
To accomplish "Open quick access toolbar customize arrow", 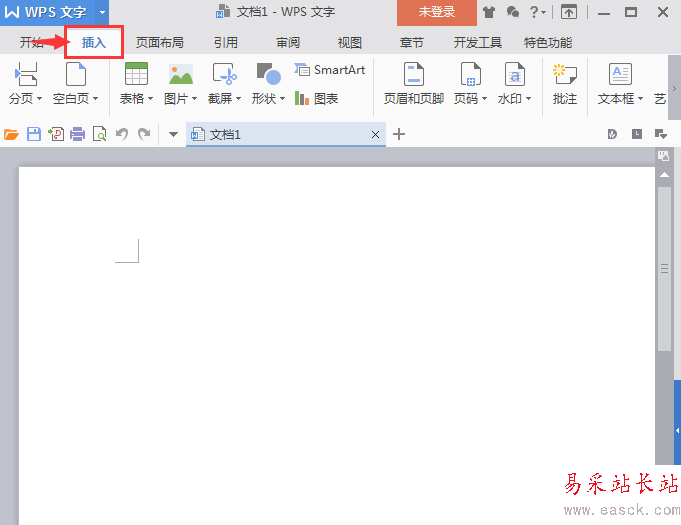I will point(173,135).
